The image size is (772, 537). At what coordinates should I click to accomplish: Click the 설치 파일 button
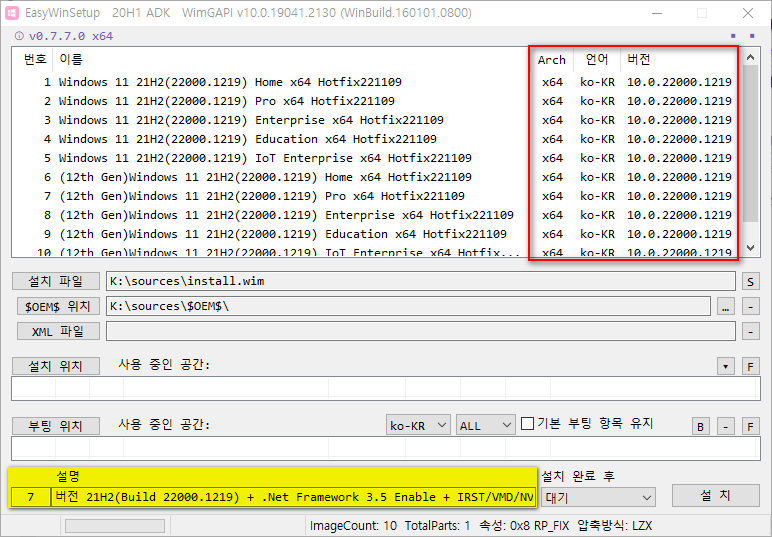pyautogui.click(x=56, y=281)
